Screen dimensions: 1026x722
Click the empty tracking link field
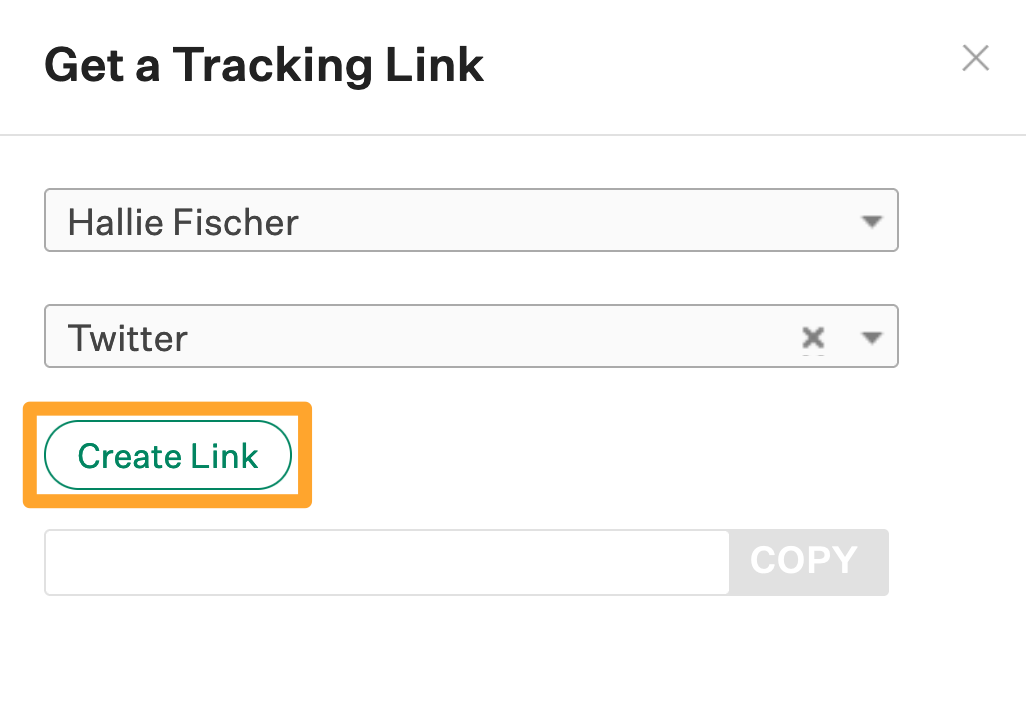coord(387,562)
